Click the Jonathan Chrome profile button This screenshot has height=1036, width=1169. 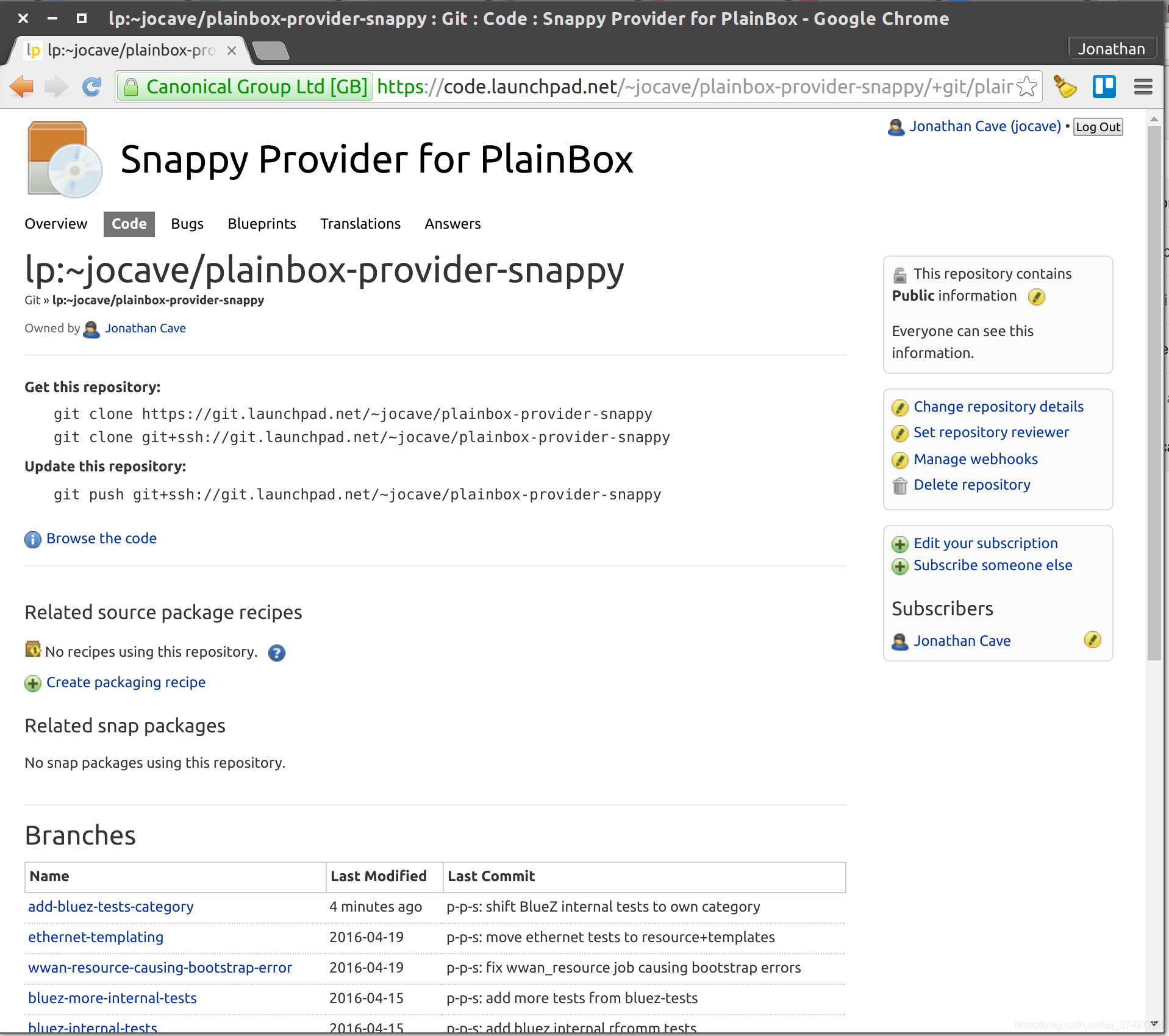tap(1112, 49)
